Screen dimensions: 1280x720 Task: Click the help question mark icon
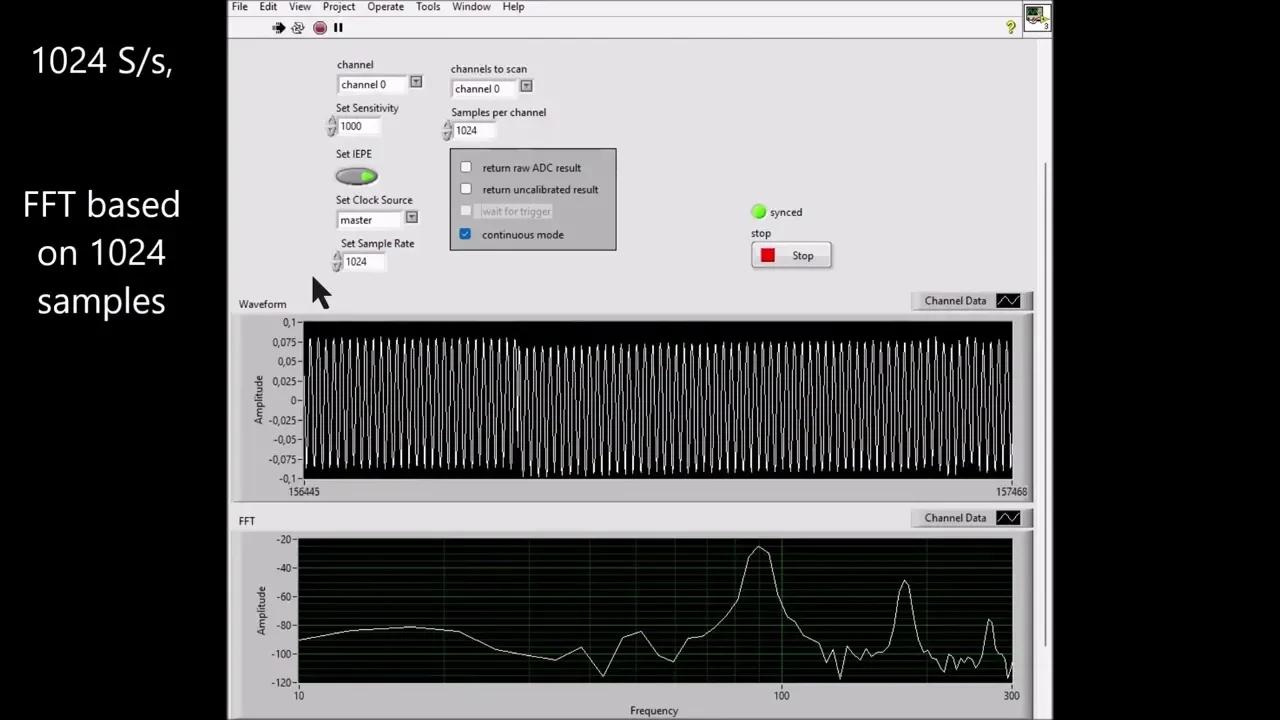pyautogui.click(x=1010, y=27)
